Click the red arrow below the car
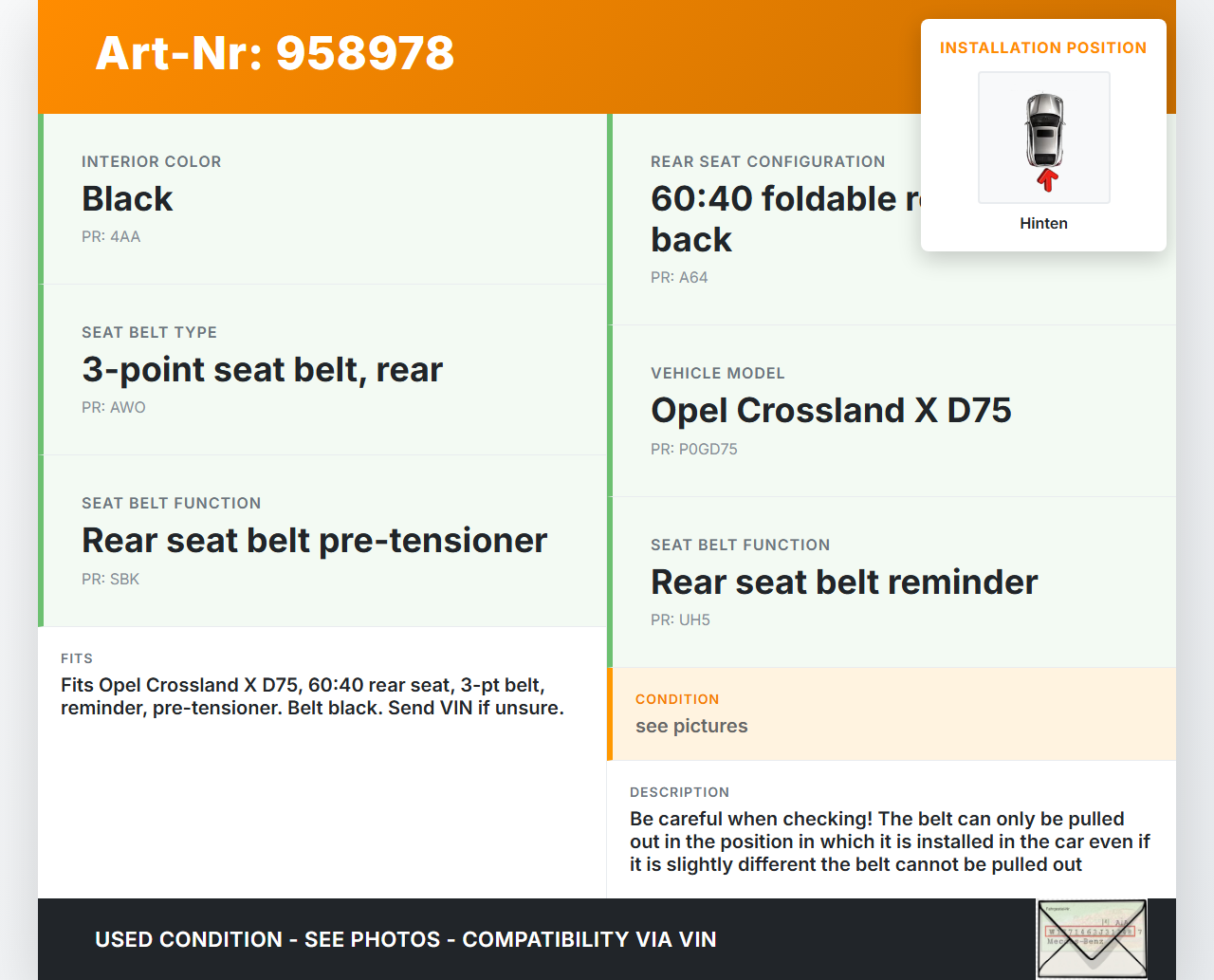The height and width of the screenshot is (980, 1214). [1047, 180]
